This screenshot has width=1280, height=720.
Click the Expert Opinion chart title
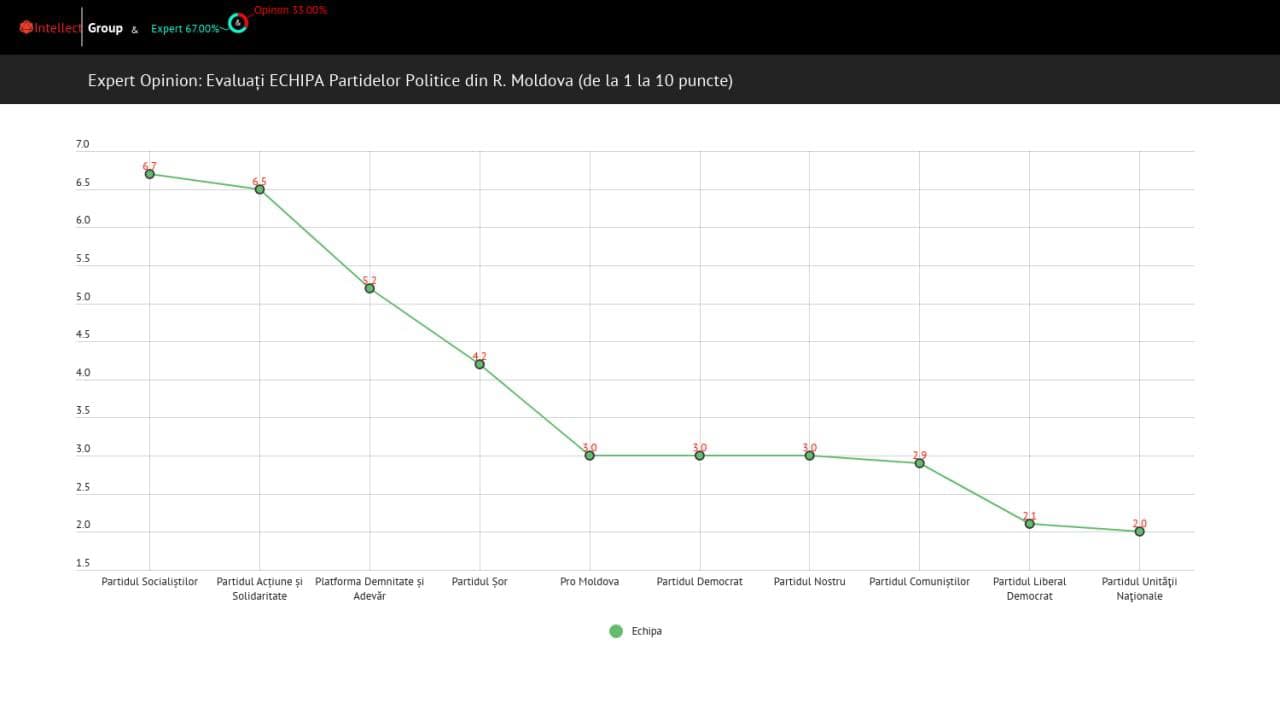coord(410,80)
